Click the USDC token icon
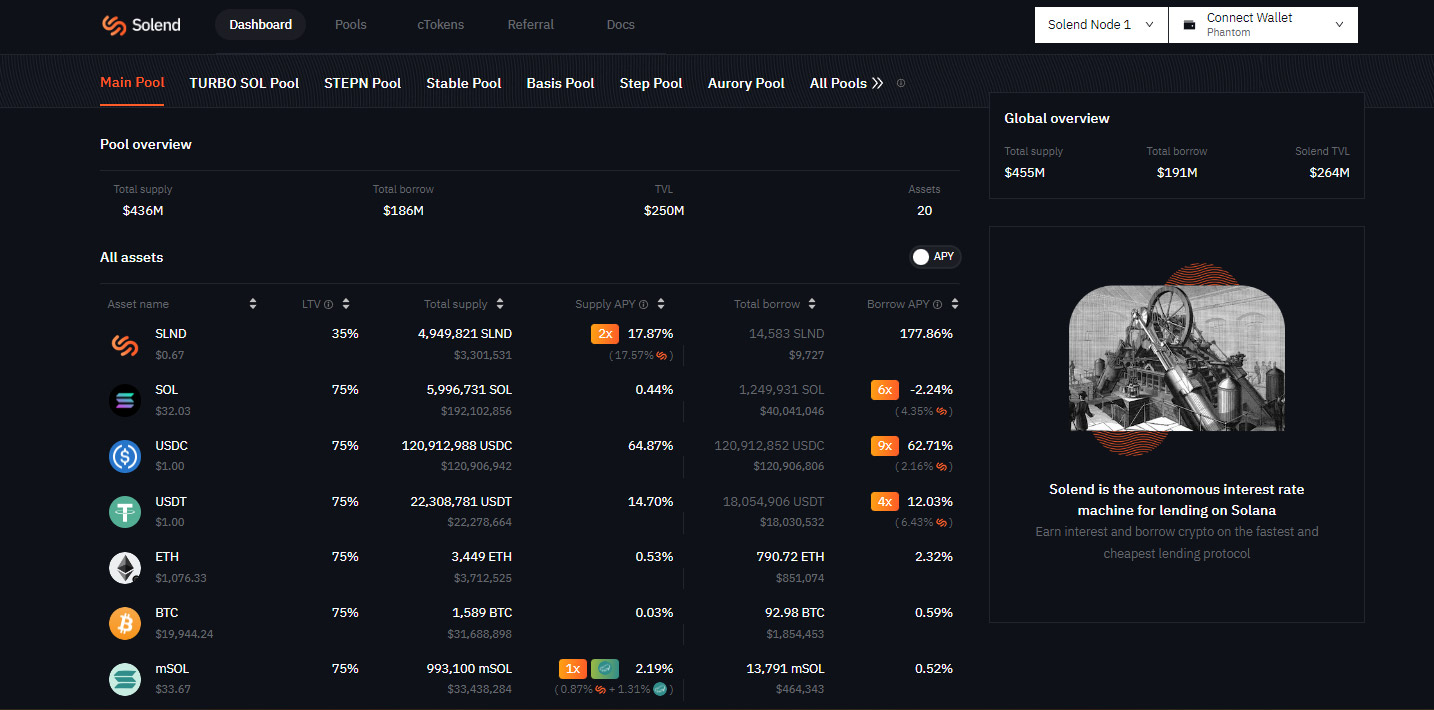The height and width of the screenshot is (710, 1434). [x=125, y=456]
